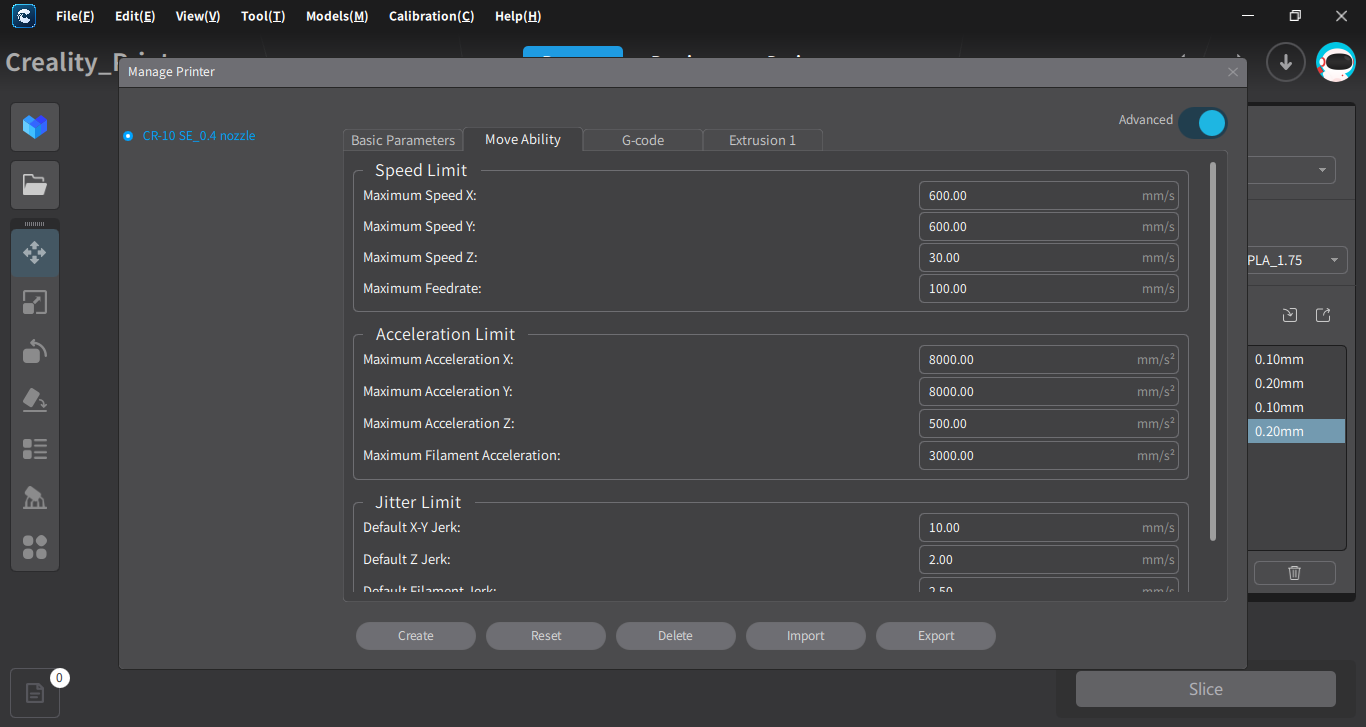Select the Move tool with four arrows
Viewport: 1366px width, 727px height.
tap(35, 253)
